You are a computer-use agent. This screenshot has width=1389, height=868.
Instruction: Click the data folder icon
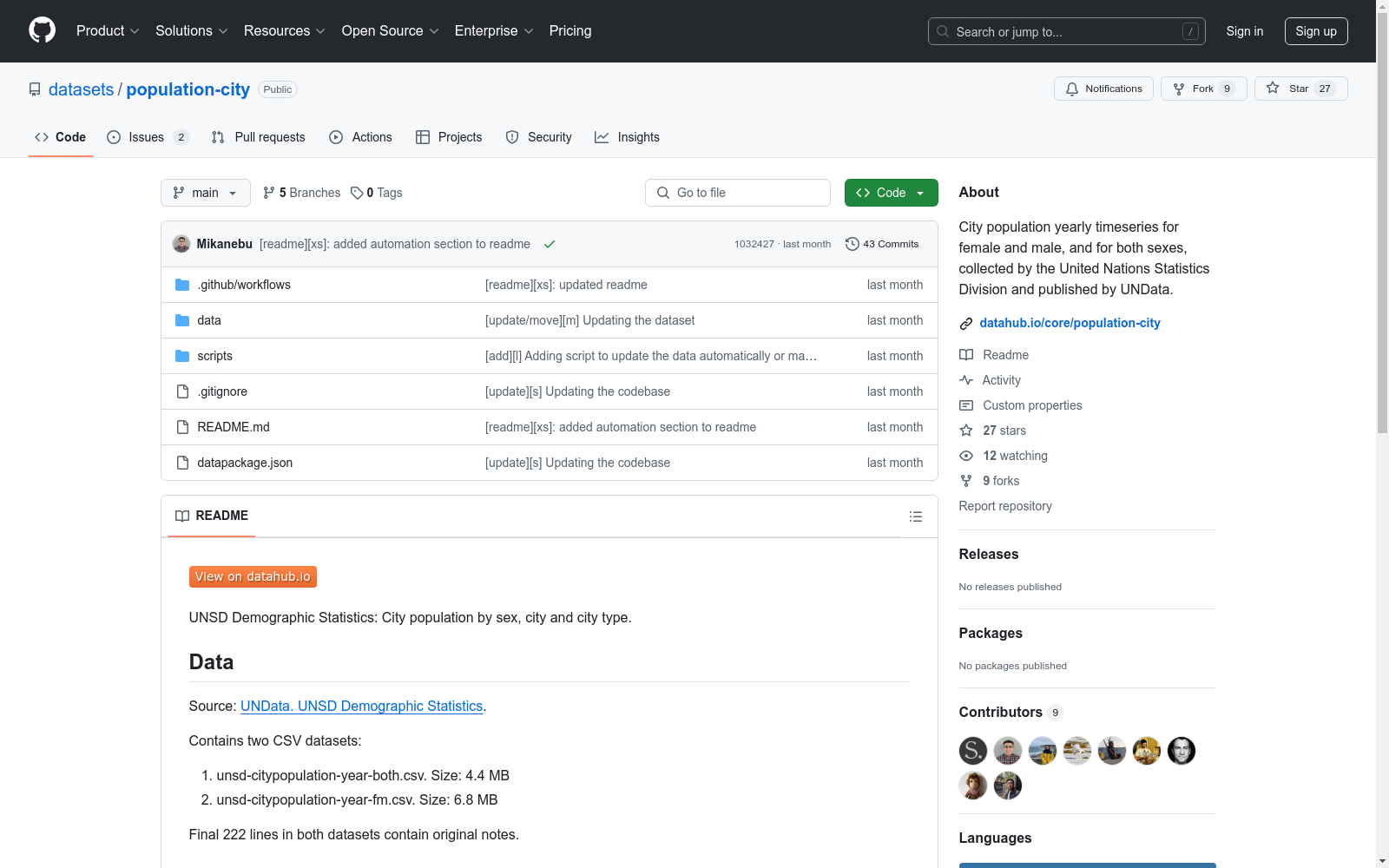tap(182, 320)
